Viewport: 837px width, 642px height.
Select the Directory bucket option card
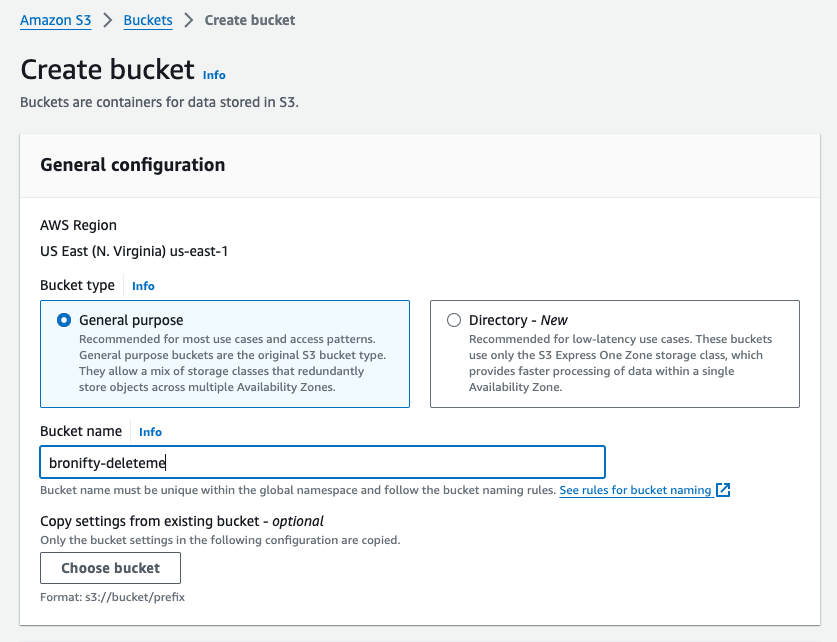(614, 353)
